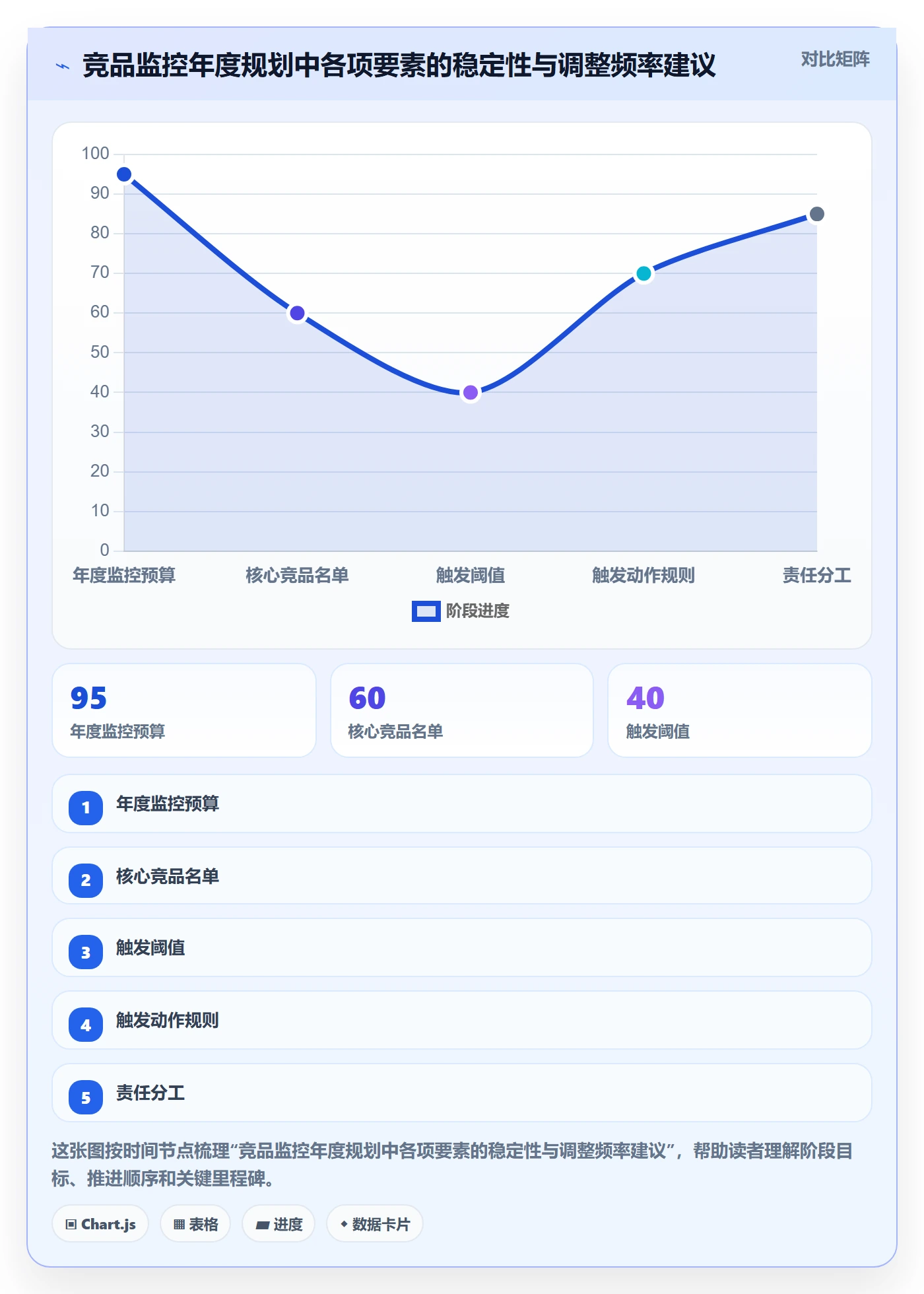This screenshot has width=924, height=1294.
Task: Select the 触发动作规则 data point at 70
Action: click(643, 273)
